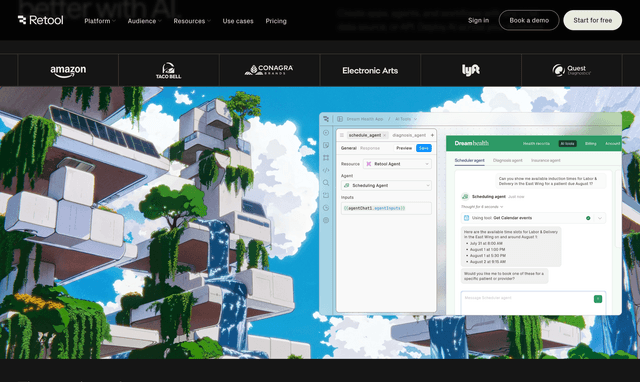
Task: Open the code icon in sidebar
Action: pyautogui.click(x=326, y=170)
